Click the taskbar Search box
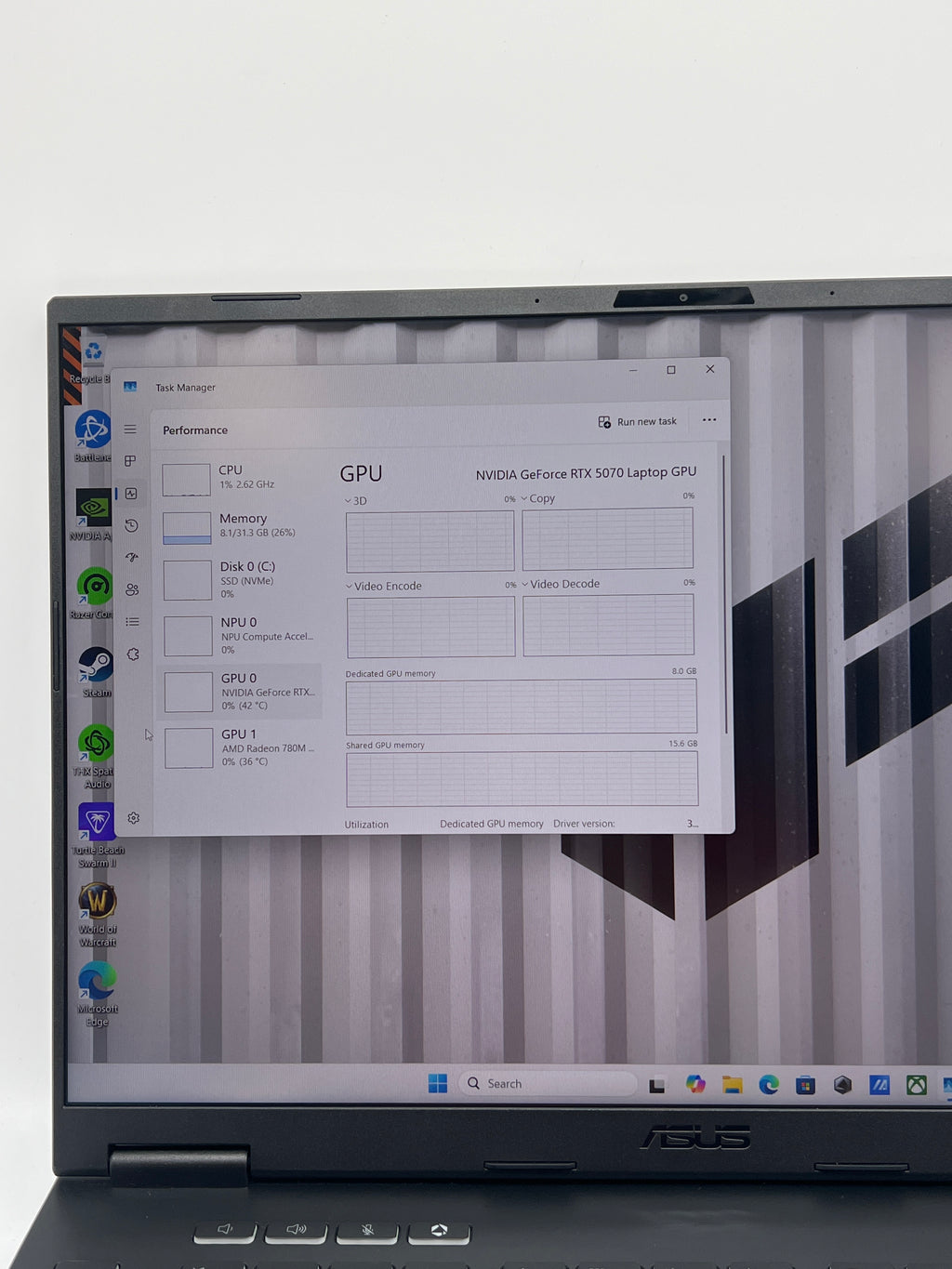952x1269 pixels. pyautogui.click(x=548, y=1084)
